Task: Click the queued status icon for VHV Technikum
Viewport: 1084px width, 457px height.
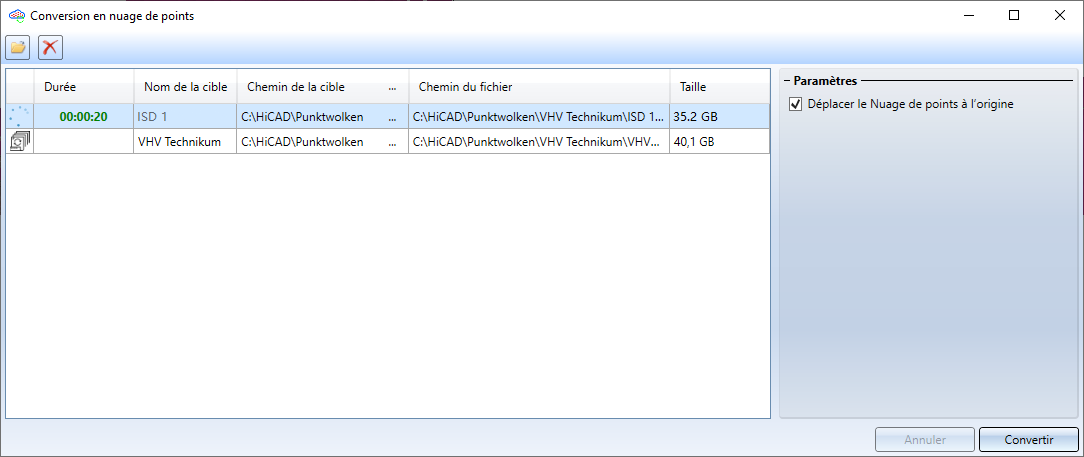Action: pos(20,142)
